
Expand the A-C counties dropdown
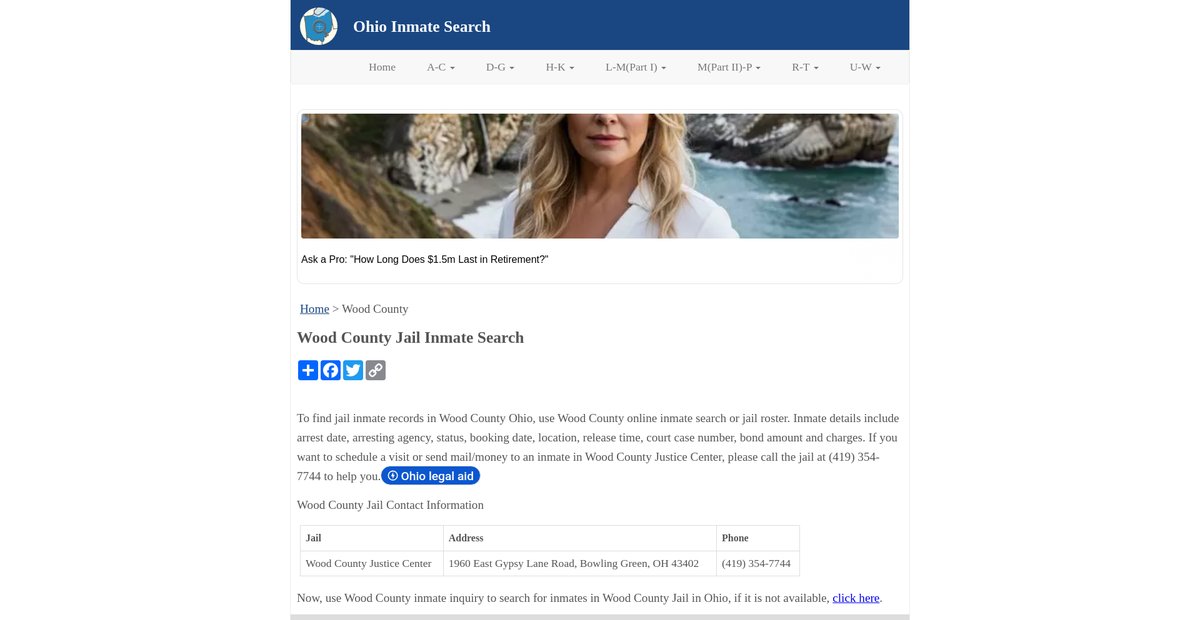click(441, 67)
